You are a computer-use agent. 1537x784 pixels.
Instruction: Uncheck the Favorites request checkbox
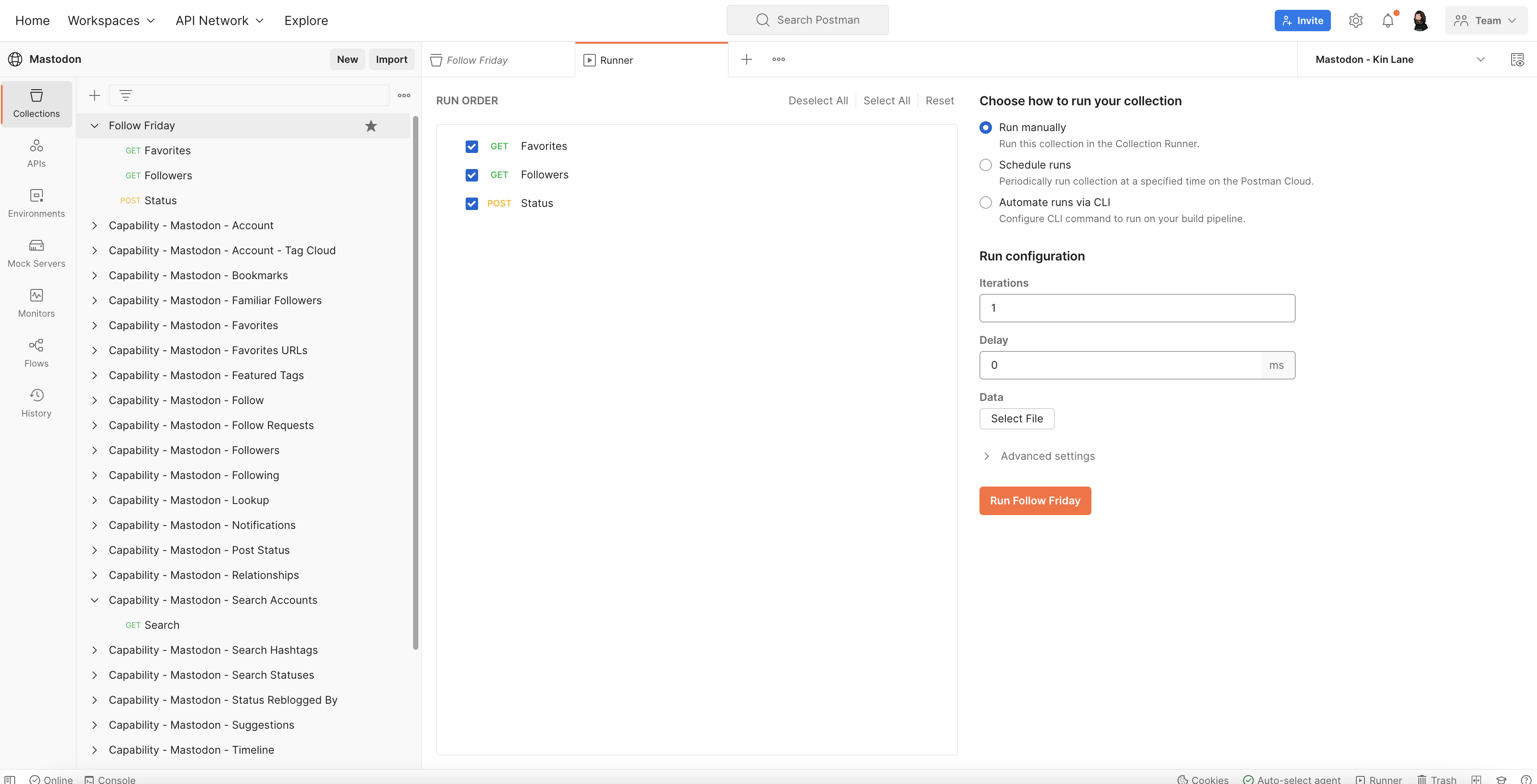point(471,146)
